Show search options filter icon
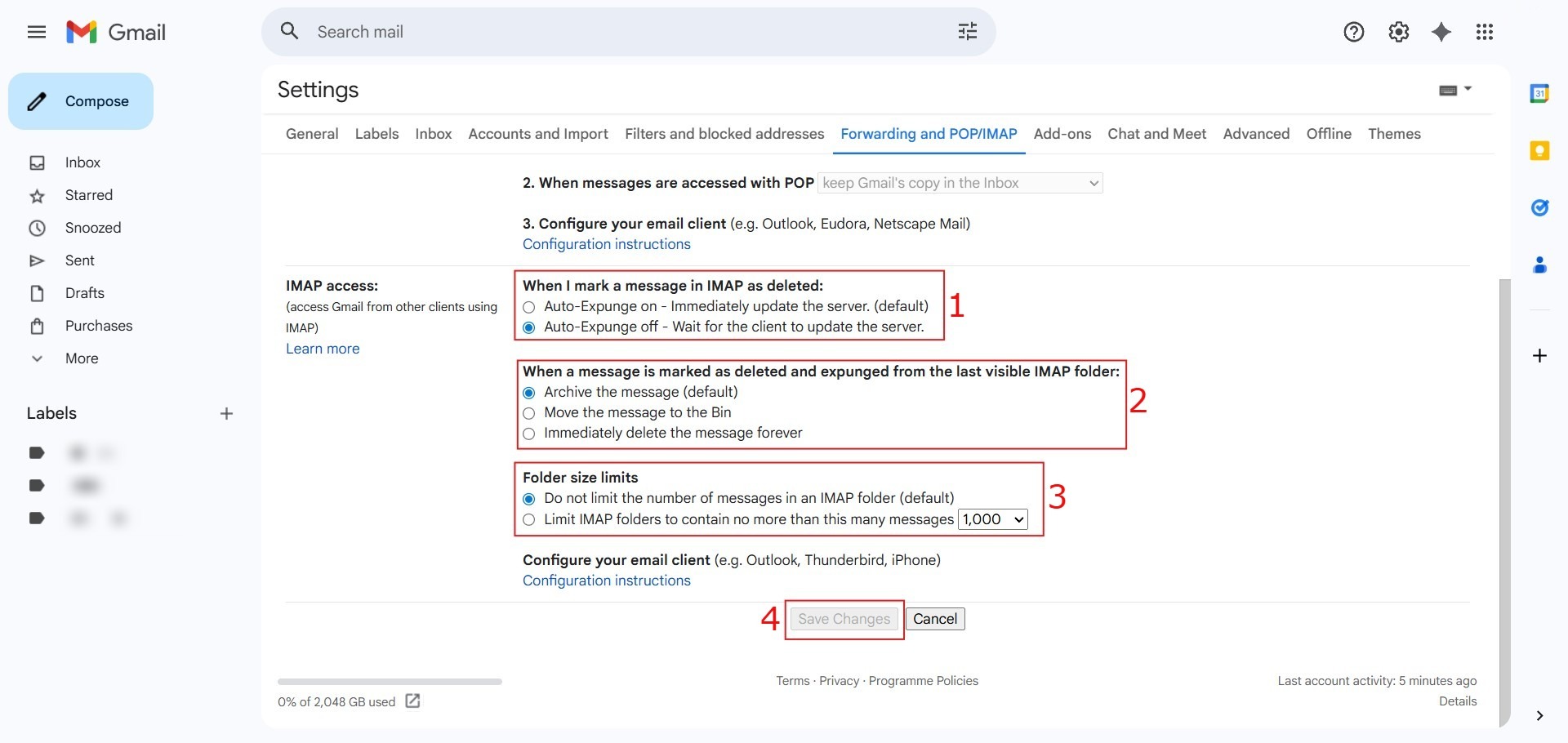1568x743 pixels. pos(967,32)
